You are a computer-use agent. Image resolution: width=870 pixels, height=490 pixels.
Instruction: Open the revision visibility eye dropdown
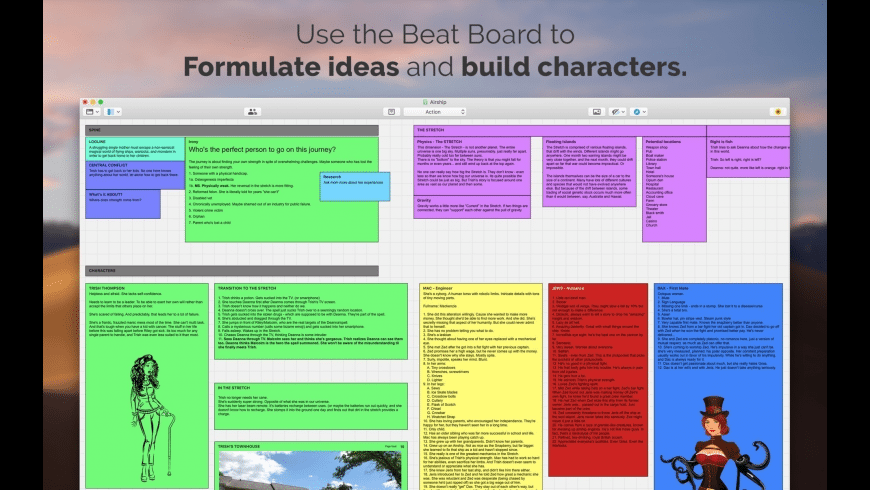click(618, 112)
